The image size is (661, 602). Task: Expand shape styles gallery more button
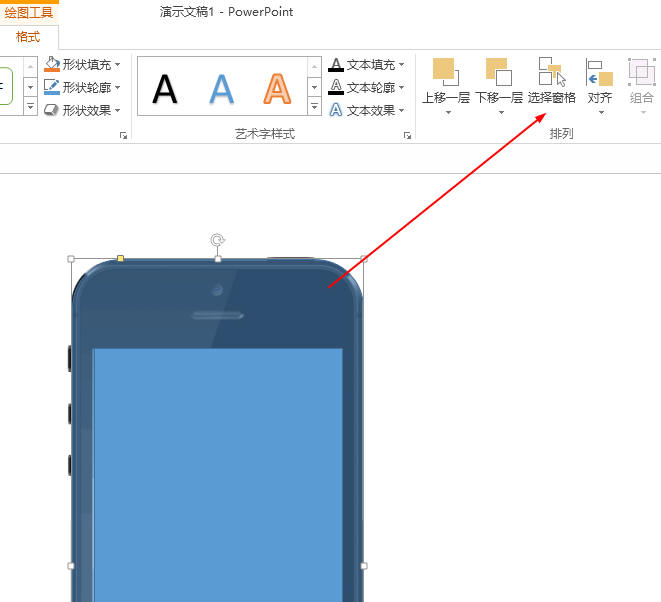point(30,106)
